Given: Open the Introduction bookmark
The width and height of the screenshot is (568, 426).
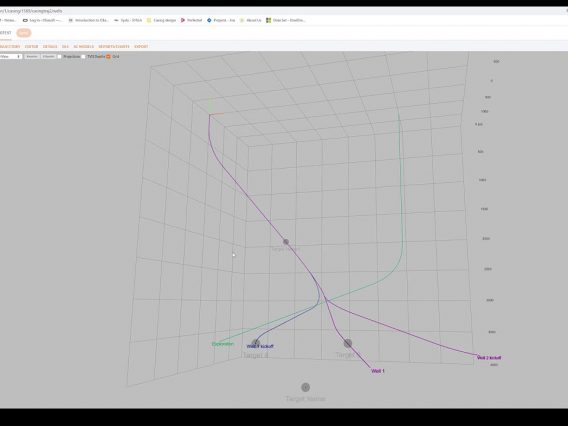Looking at the screenshot, I should 89,20.
